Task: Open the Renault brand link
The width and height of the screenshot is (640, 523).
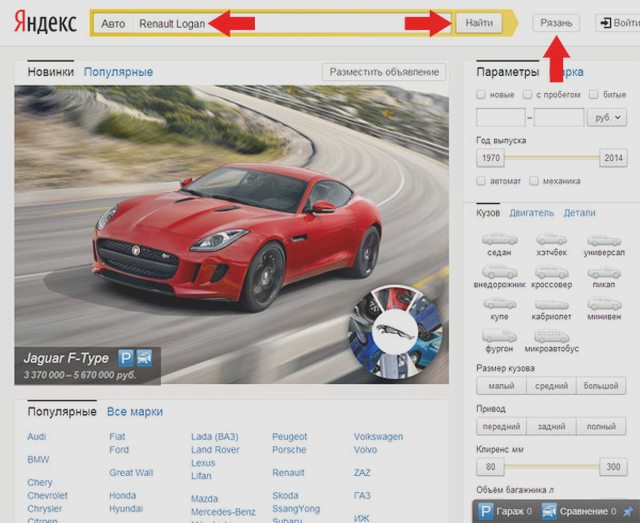Action: coord(288,472)
